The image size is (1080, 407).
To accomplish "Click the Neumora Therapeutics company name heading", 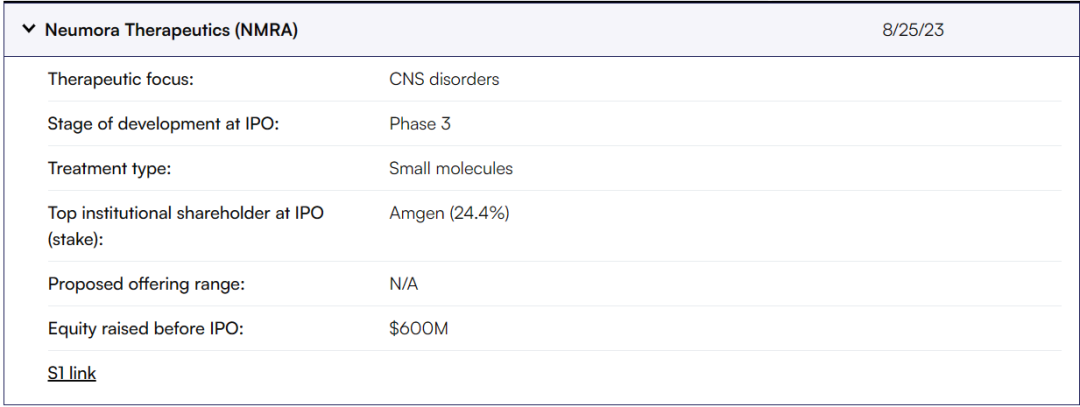I will tap(137, 30).
